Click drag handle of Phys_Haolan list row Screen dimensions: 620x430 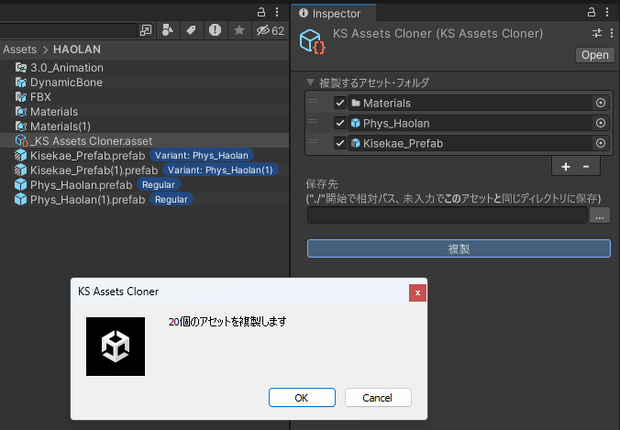pos(313,122)
